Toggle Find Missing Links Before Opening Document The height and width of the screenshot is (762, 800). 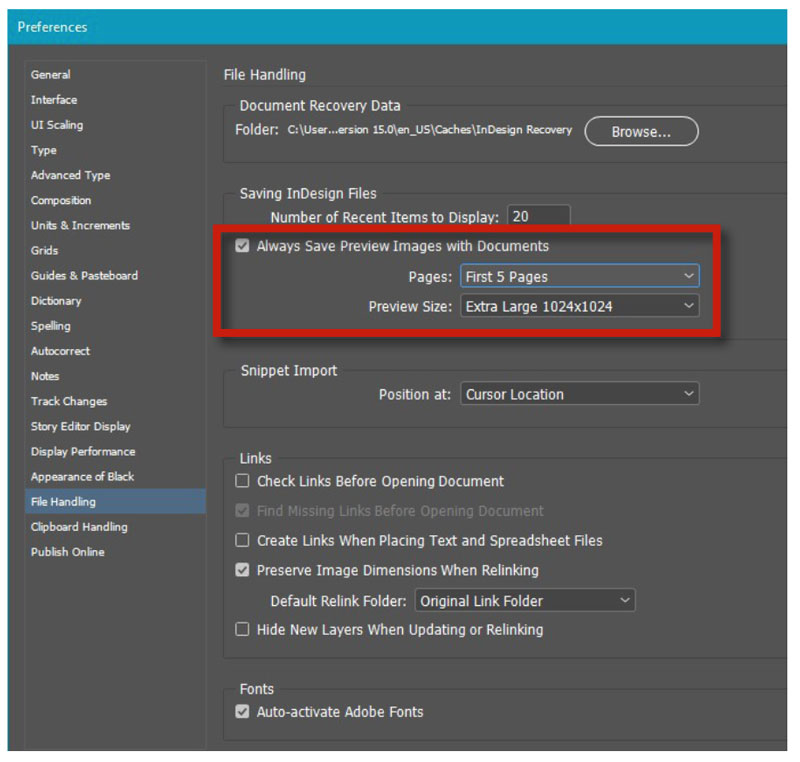[242, 511]
